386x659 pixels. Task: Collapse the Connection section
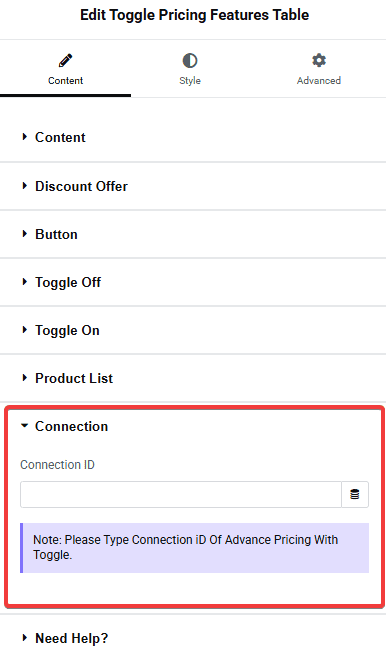point(193,426)
